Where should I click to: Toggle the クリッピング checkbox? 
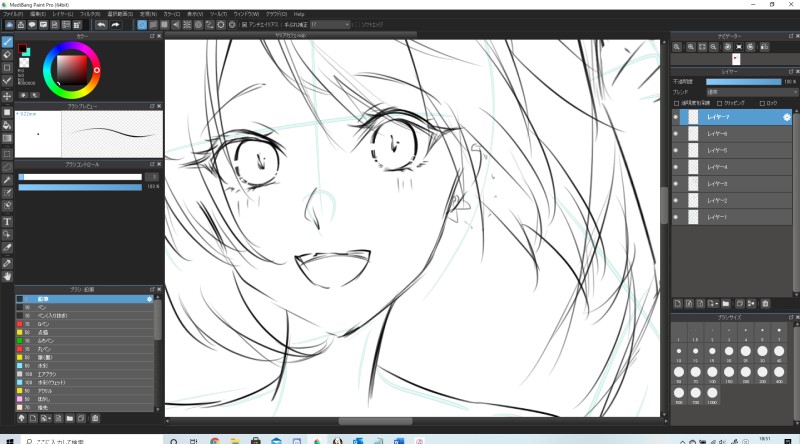tap(720, 103)
